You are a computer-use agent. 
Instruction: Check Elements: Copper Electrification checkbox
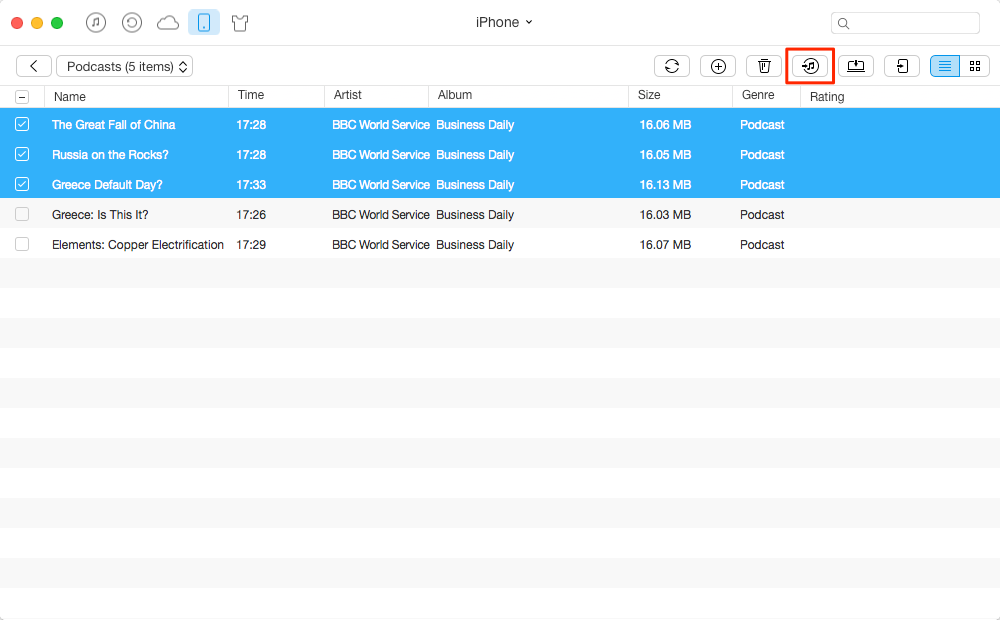(22, 244)
